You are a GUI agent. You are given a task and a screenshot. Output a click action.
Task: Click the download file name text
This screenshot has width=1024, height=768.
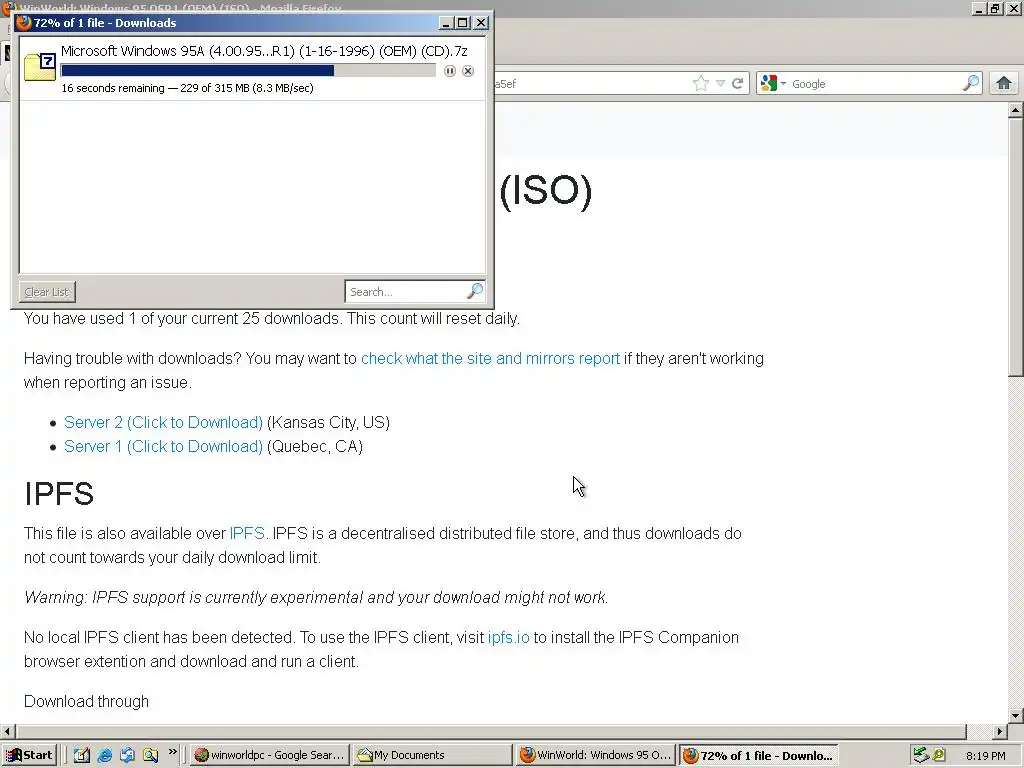click(x=264, y=51)
